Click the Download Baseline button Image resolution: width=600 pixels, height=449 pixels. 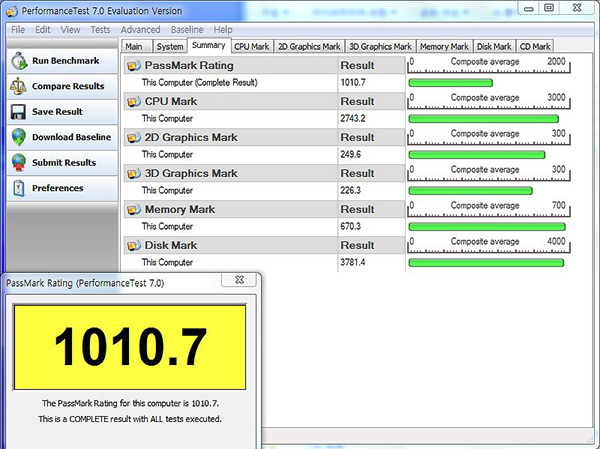coord(62,137)
